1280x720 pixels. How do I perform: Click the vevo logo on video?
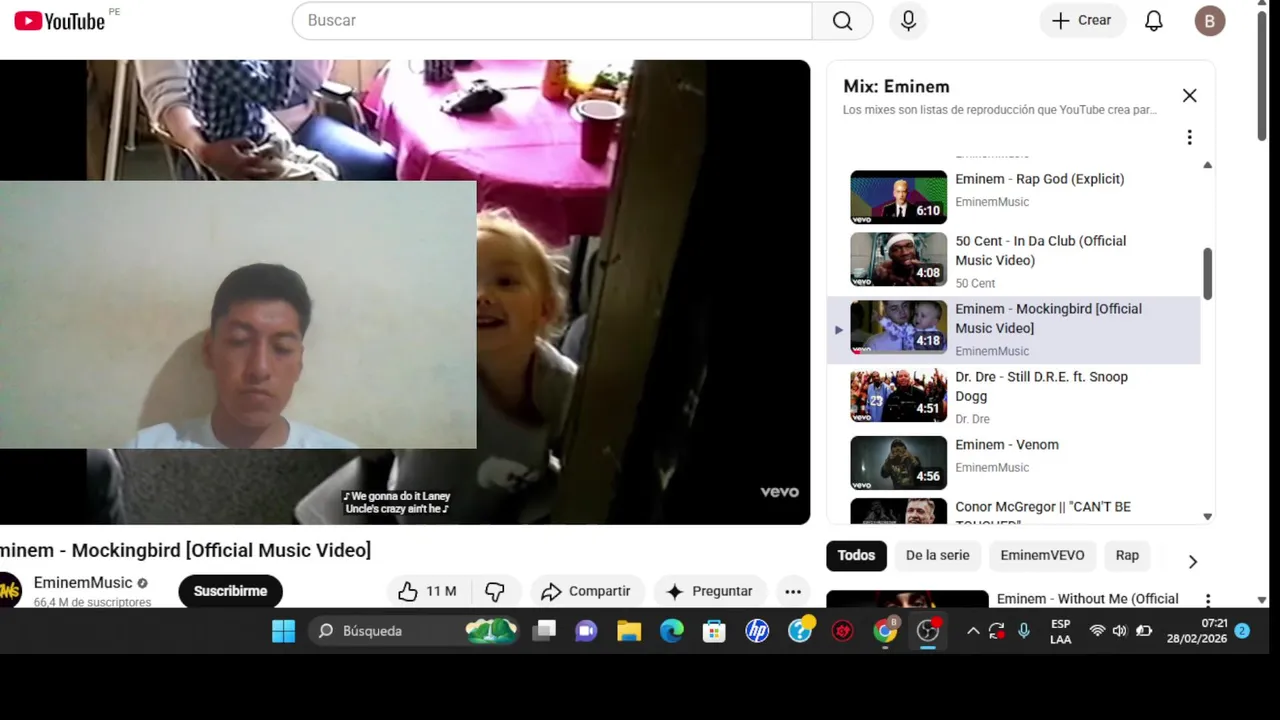779,492
